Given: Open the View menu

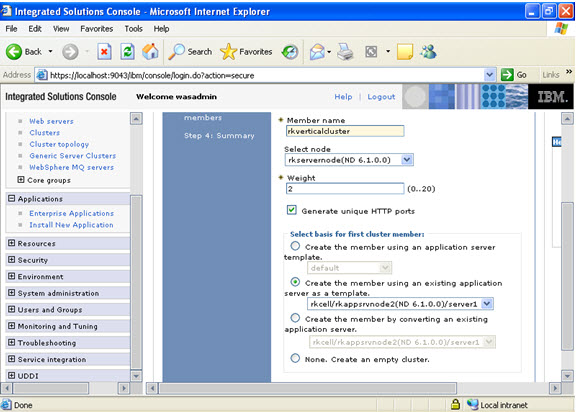Looking at the screenshot, I should (x=61, y=29).
